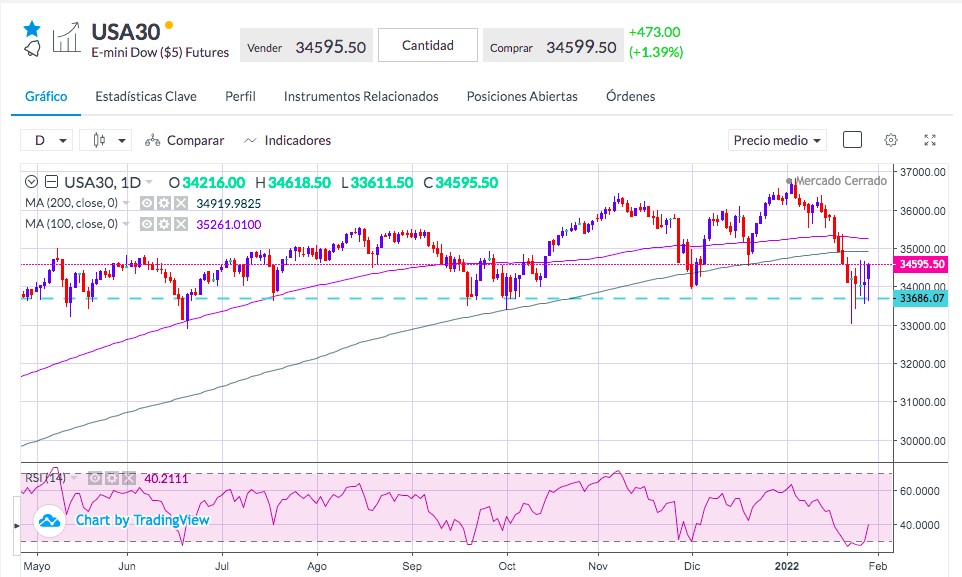962x577 pixels.
Task: Click the low value 33611.50
Action: point(382,183)
